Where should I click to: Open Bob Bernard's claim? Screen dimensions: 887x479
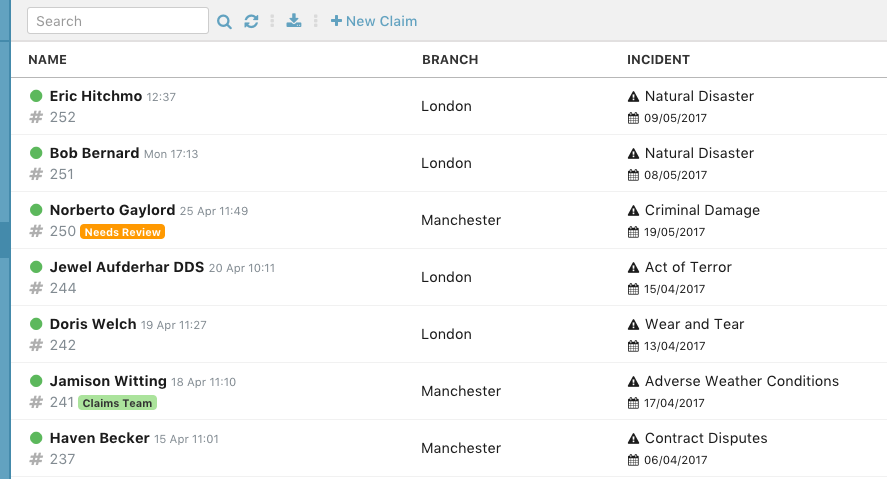point(94,153)
